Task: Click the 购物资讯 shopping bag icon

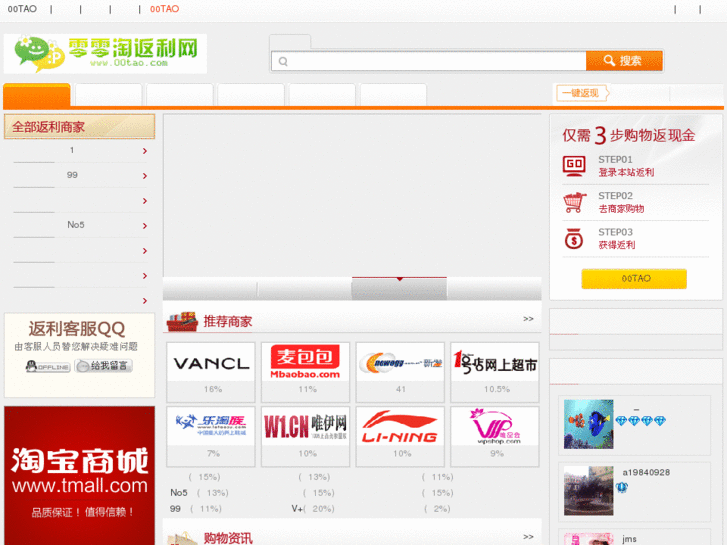Action: click(183, 538)
